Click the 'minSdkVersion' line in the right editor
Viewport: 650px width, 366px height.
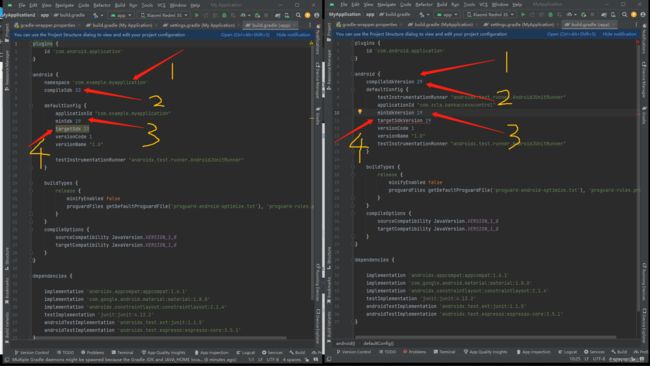pos(400,112)
